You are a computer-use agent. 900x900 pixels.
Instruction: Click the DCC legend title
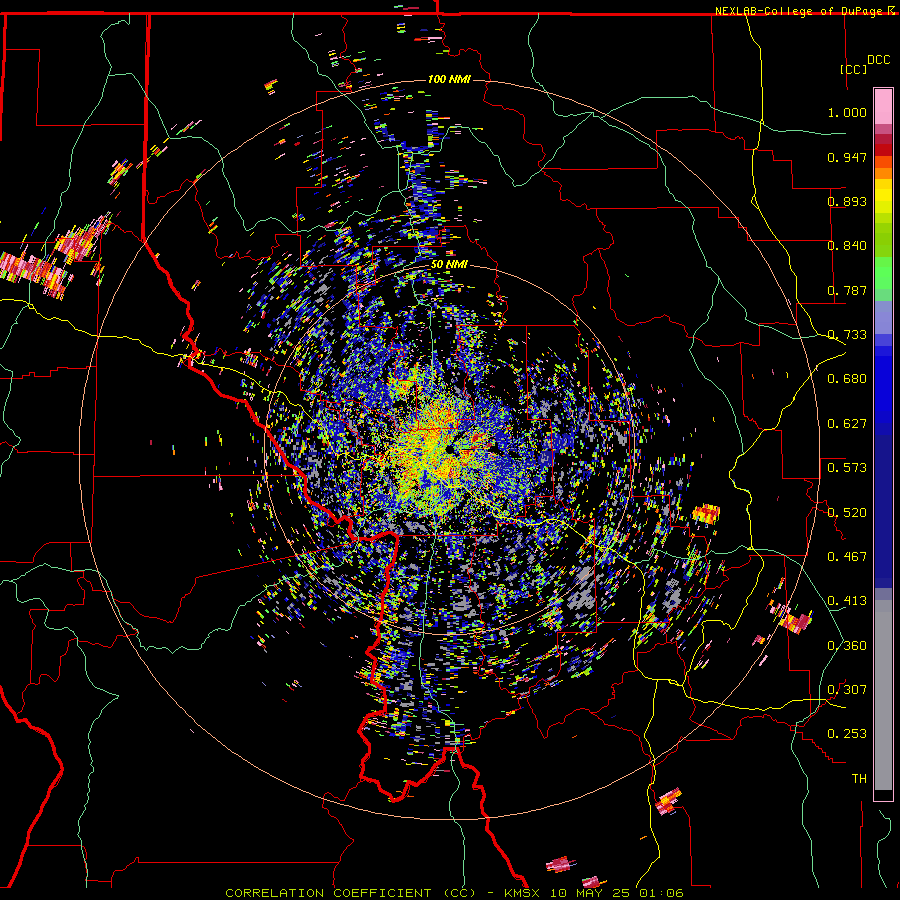(879, 60)
